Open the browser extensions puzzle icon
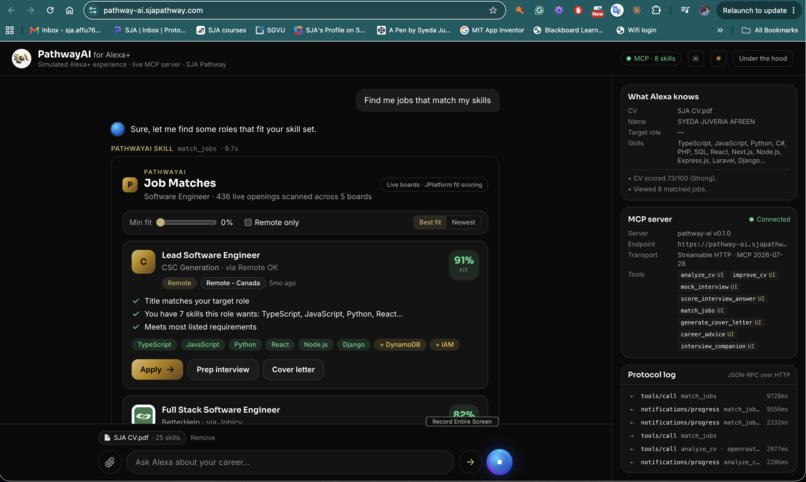This screenshot has width=806, height=482. click(x=656, y=10)
